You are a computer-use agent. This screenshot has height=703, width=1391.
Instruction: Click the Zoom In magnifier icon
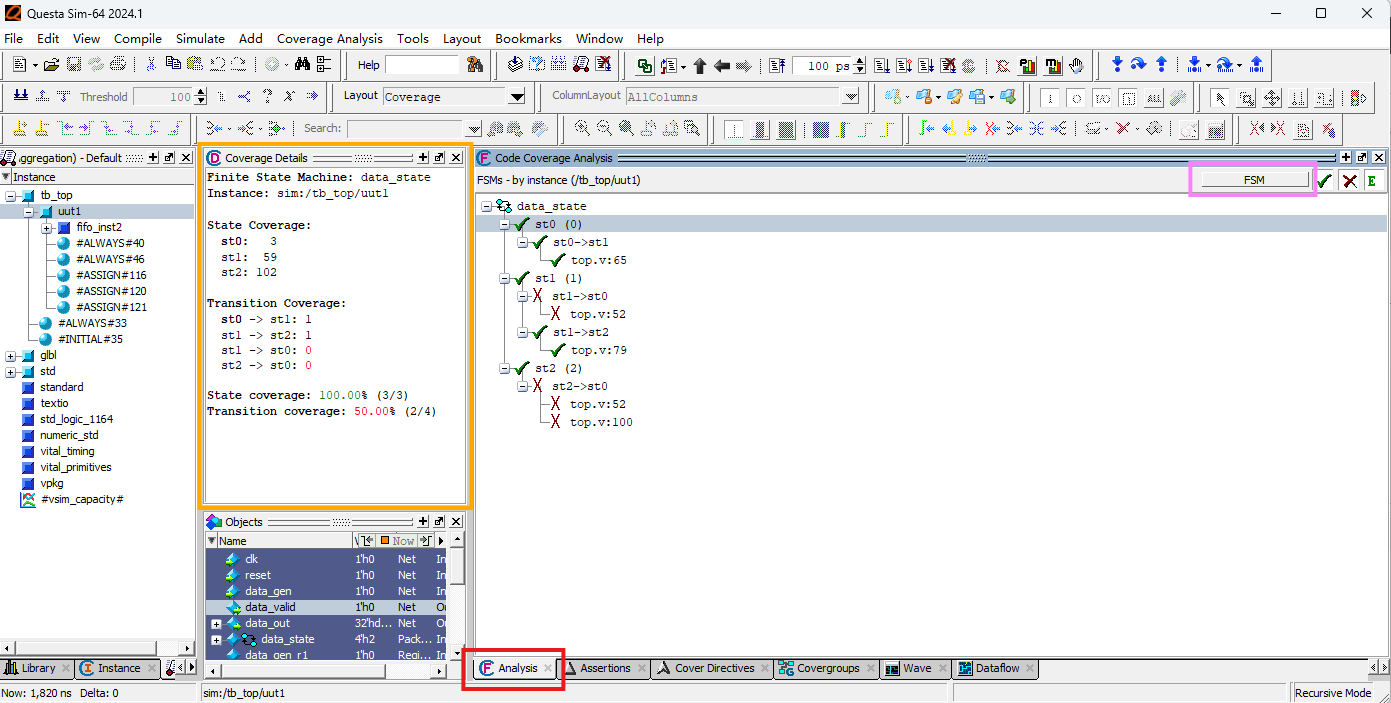pos(582,127)
